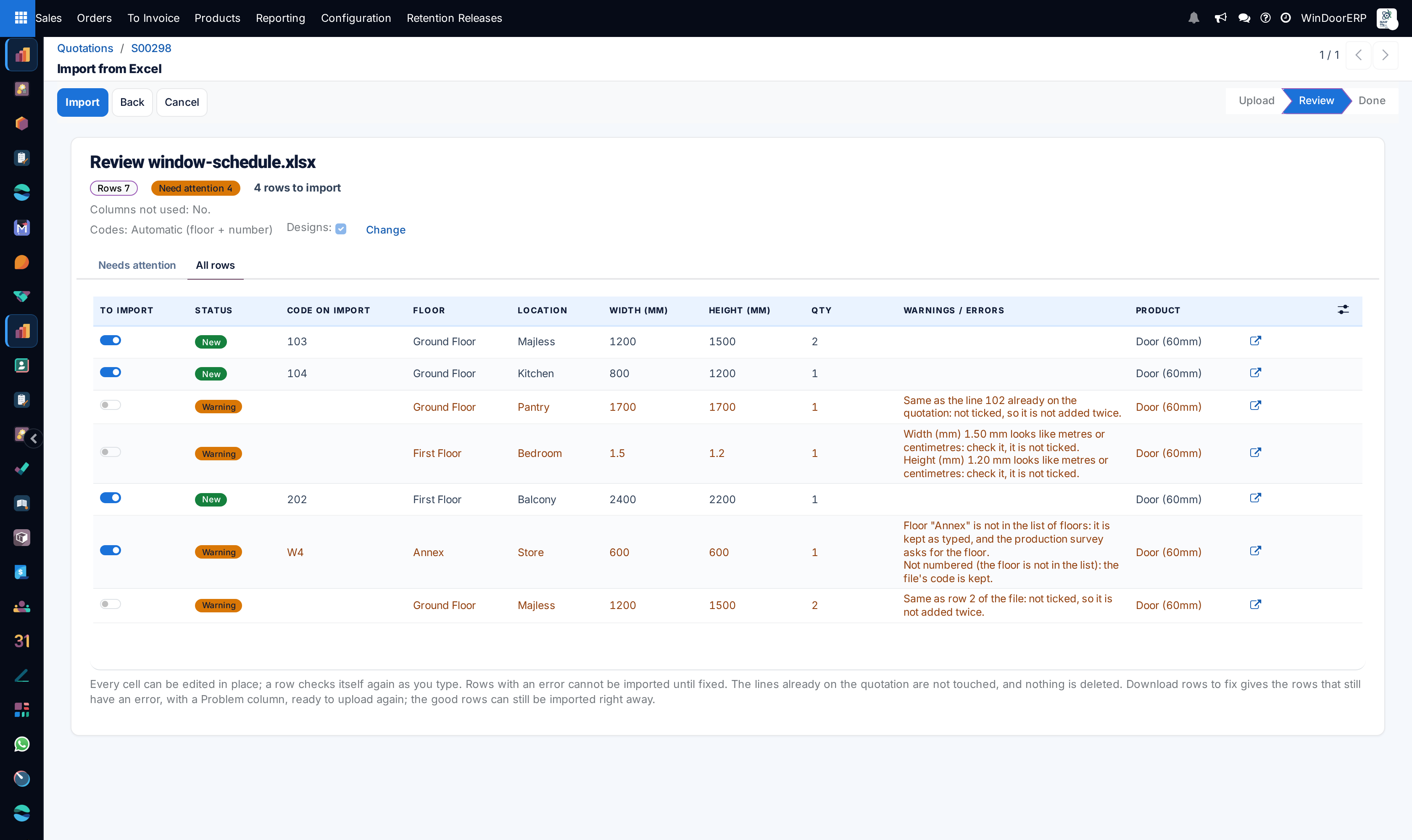Screen dimensions: 1412x840
Task: Go to next record with pager arrow
Action: pyautogui.click(x=1386, y=55)
